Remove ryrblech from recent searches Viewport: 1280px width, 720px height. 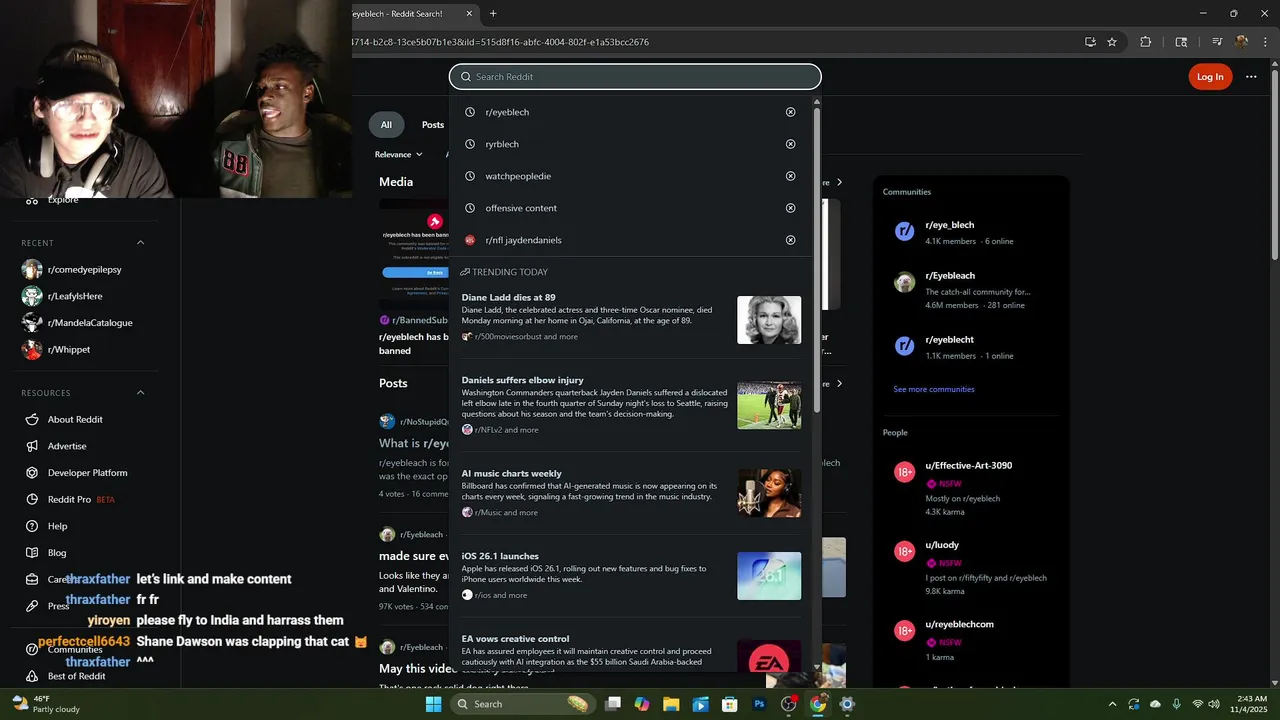(x=790, y=144)
